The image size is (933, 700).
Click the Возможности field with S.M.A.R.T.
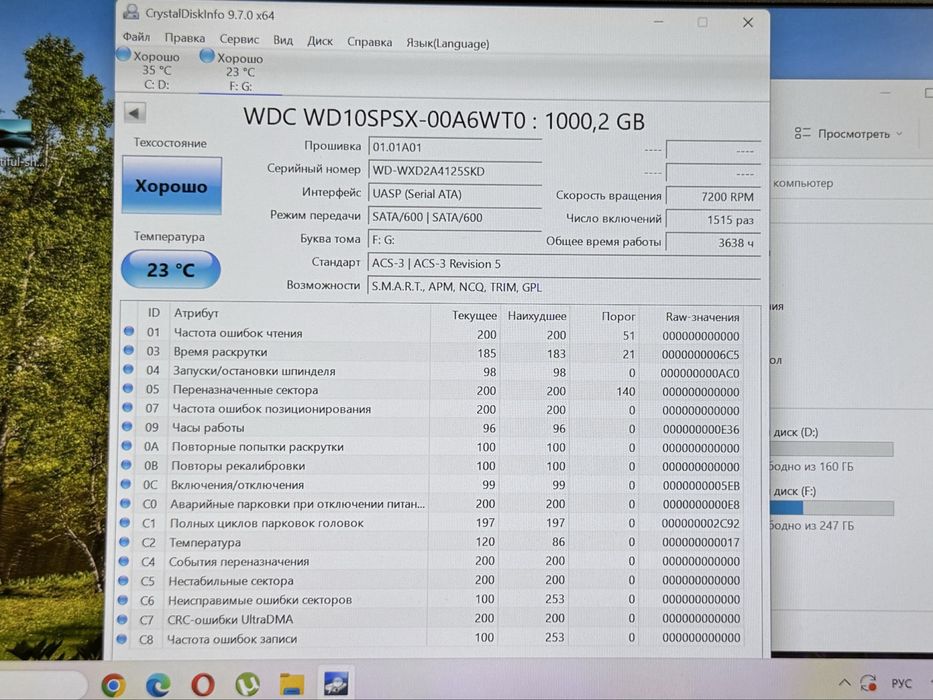tap(564, 287)
